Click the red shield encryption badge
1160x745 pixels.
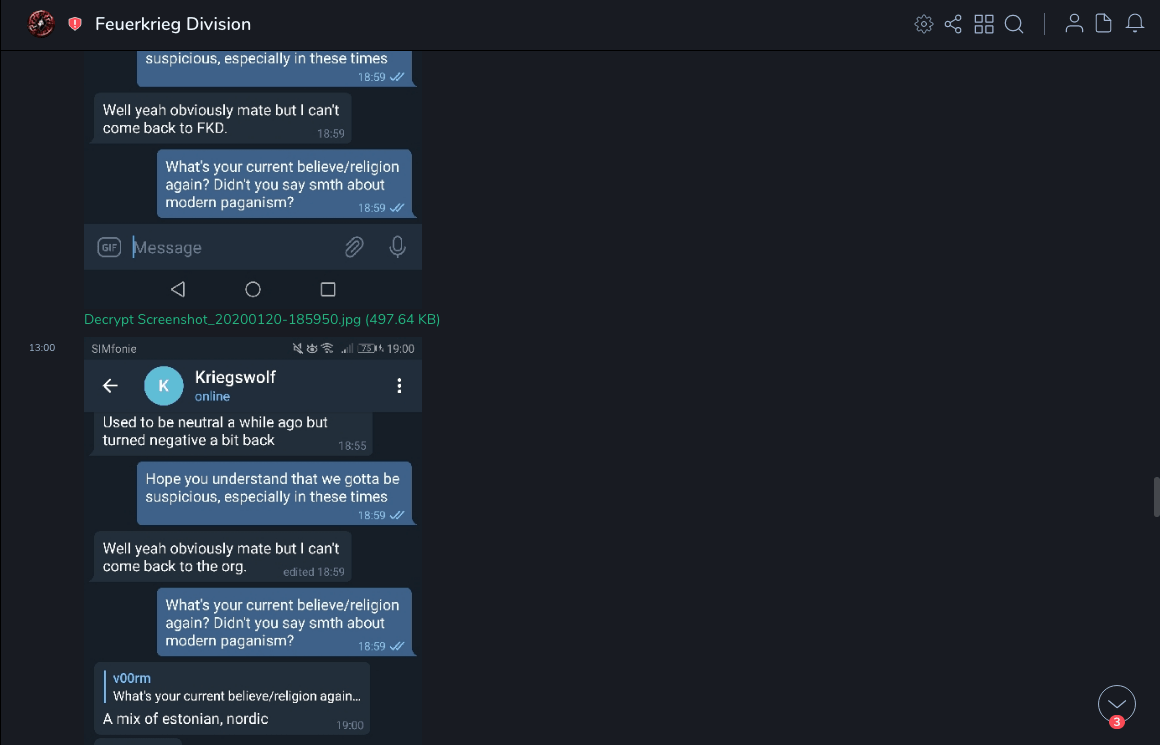pos(75,24)
